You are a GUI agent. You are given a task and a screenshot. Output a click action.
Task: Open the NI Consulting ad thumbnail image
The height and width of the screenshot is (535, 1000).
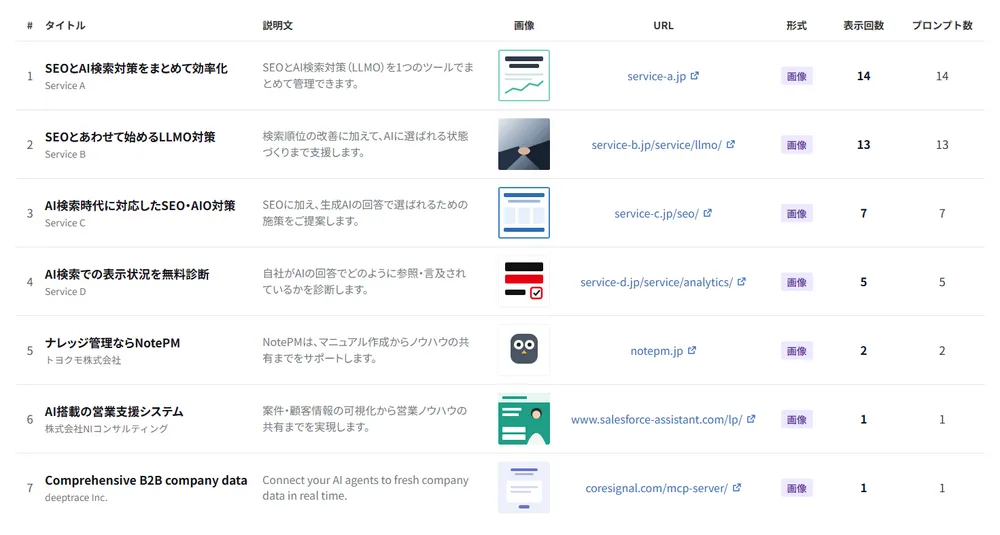(524, 419)
